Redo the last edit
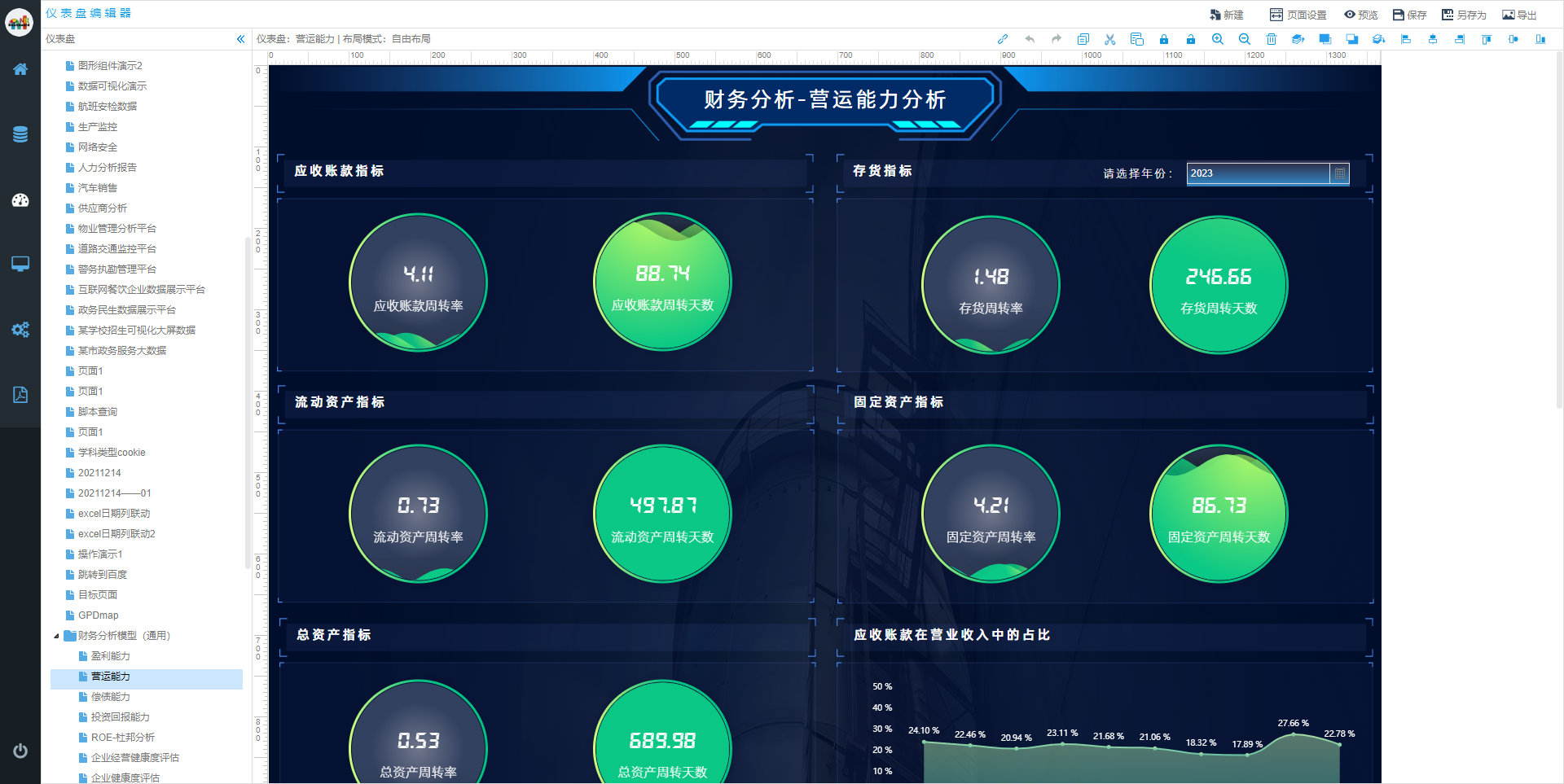 [1057, 39]
